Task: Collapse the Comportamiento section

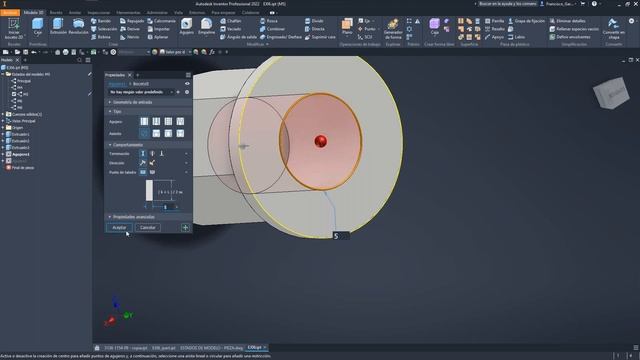Action: (110, 145)
